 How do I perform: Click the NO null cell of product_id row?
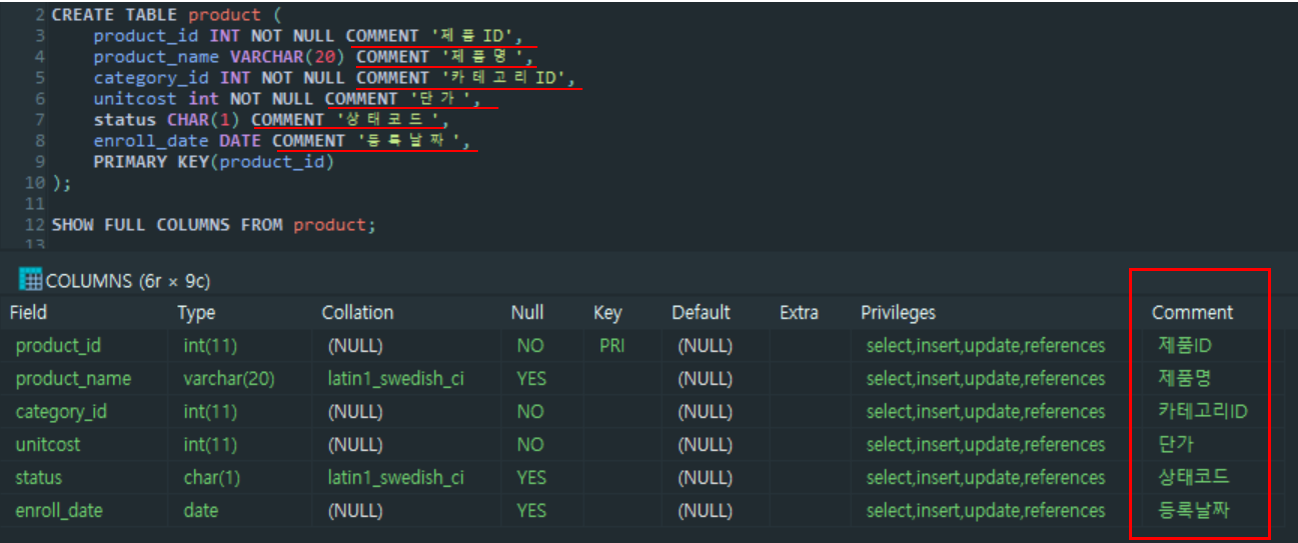click(x=530, y=346)
